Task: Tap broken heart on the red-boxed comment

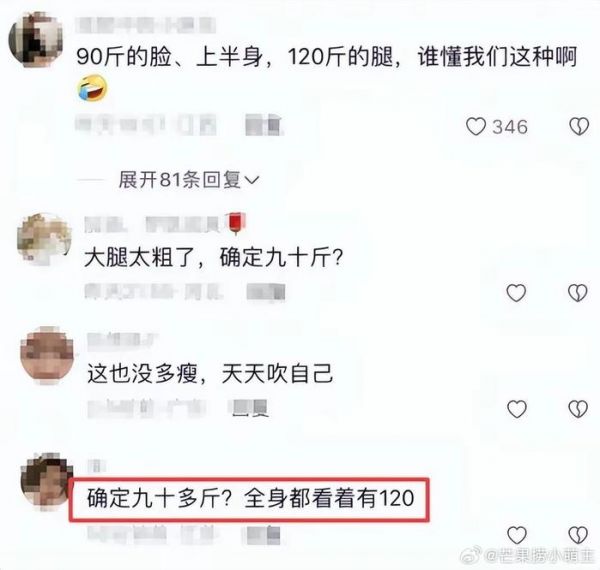Action: [578, 534]
